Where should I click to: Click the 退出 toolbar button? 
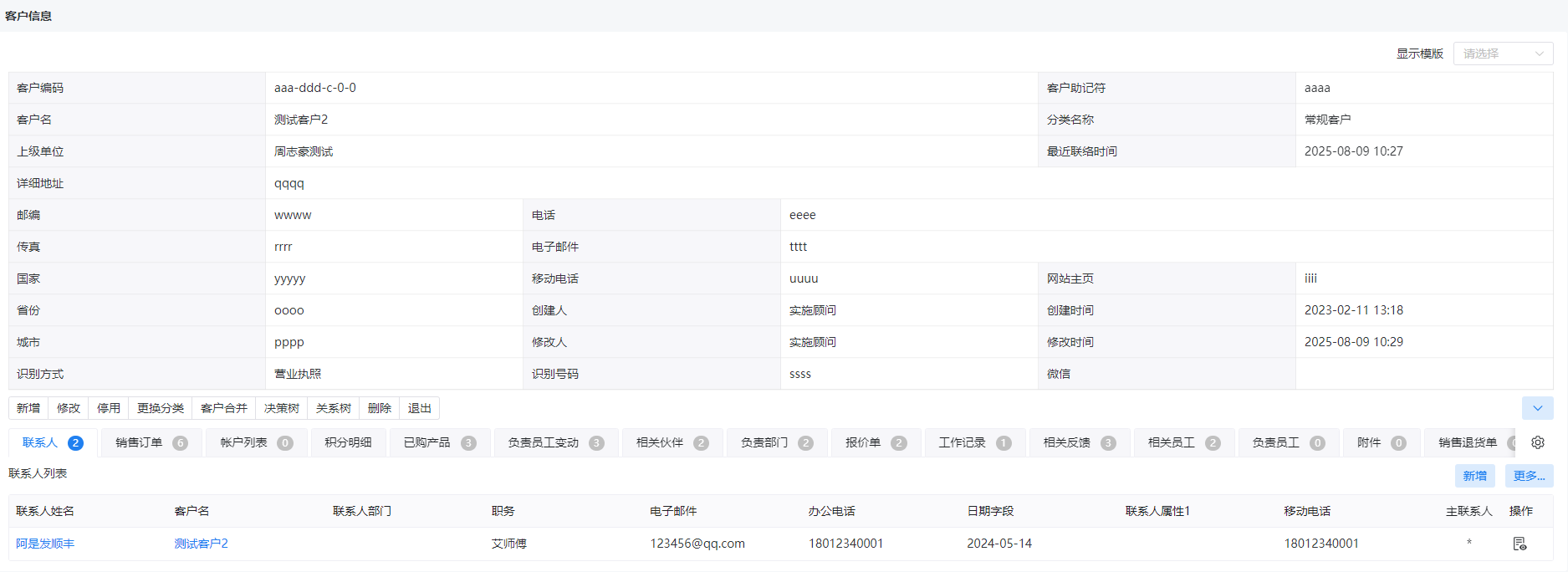pos(420,408)
